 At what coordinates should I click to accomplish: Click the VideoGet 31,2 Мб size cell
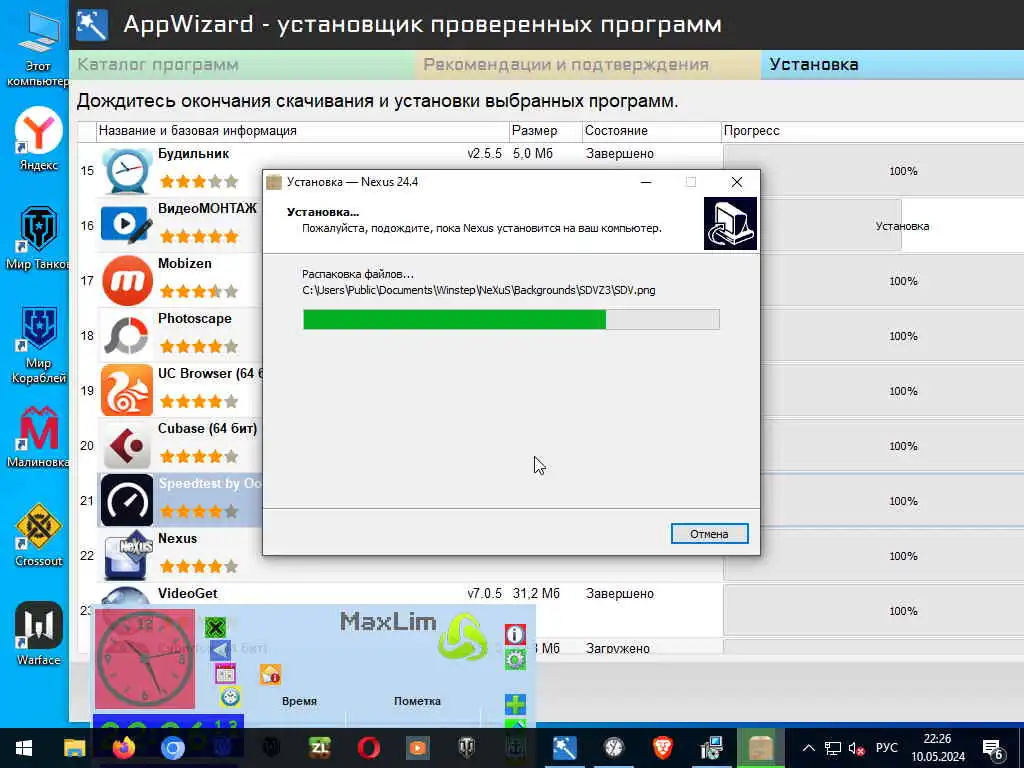tap(536, 593)
